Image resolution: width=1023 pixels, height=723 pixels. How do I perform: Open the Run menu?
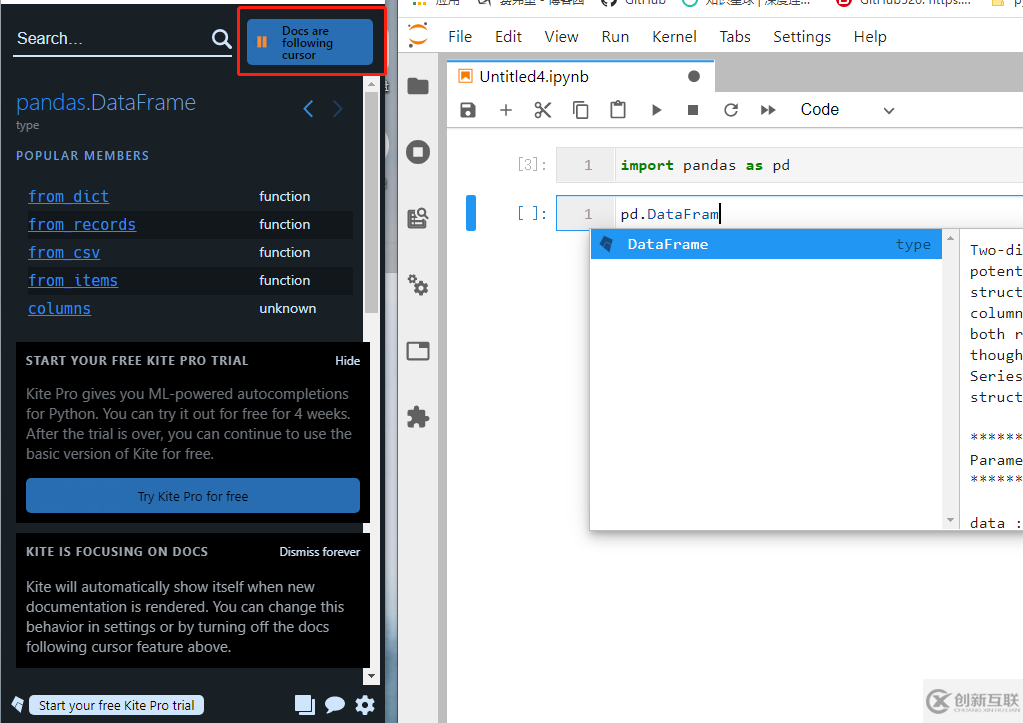pos(615,37)
